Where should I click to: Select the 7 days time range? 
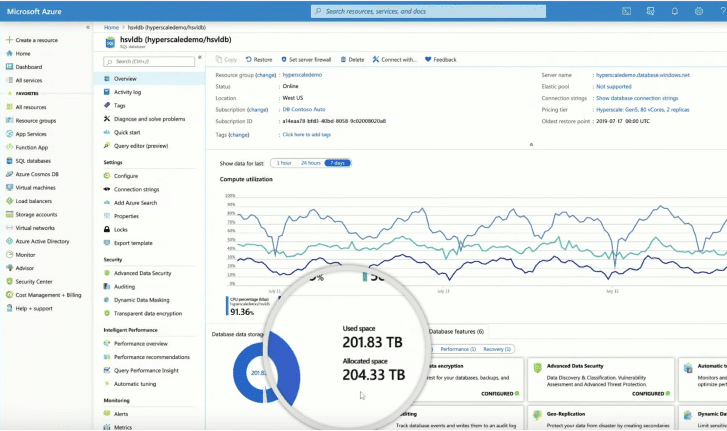pyautogui.click(x=338, y=163)
